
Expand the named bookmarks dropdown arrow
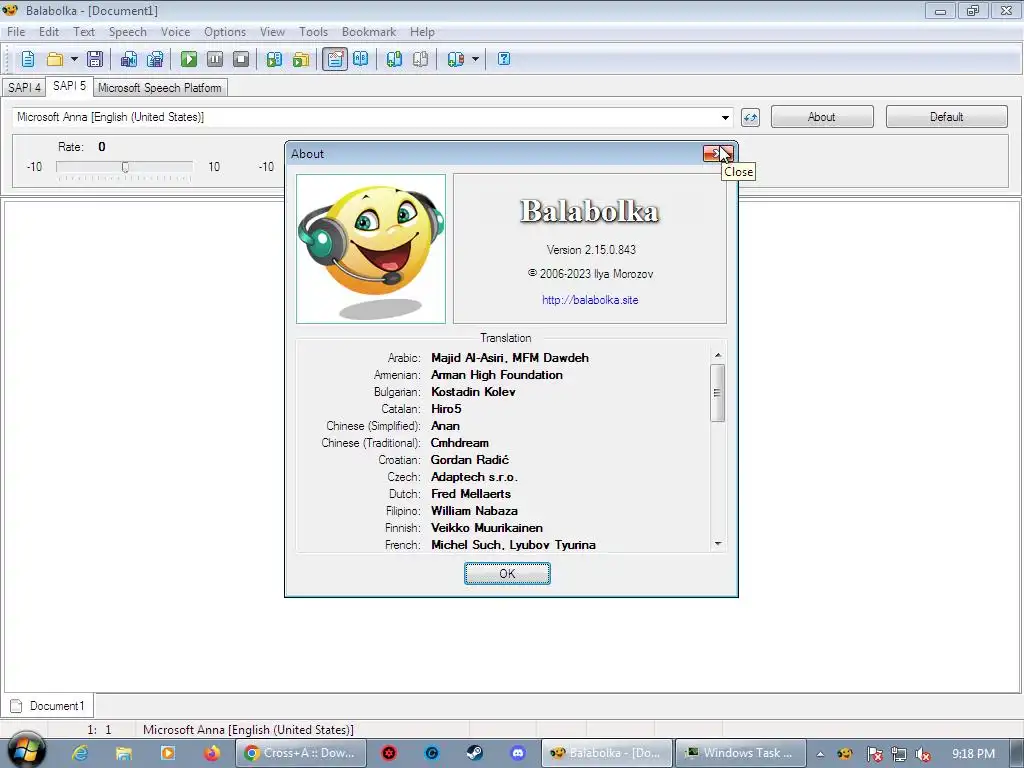coord(475,59)
